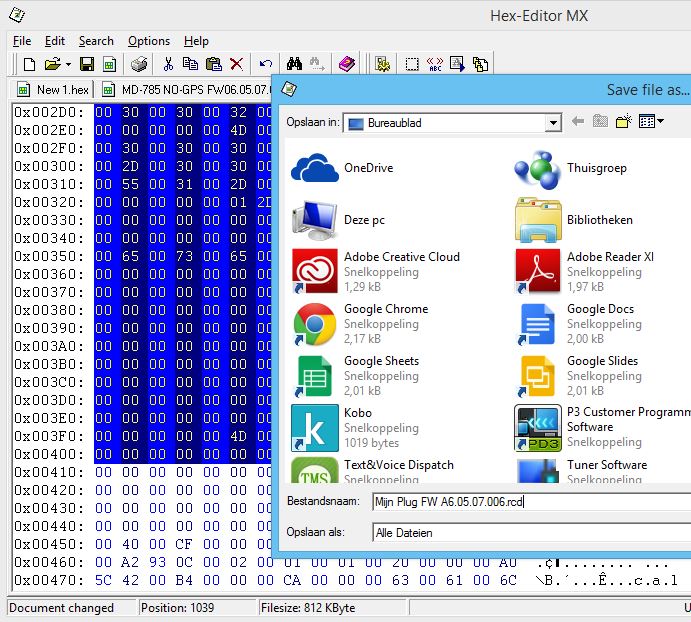Select the Google Sheets shortcut

click(x=355, y=376)
